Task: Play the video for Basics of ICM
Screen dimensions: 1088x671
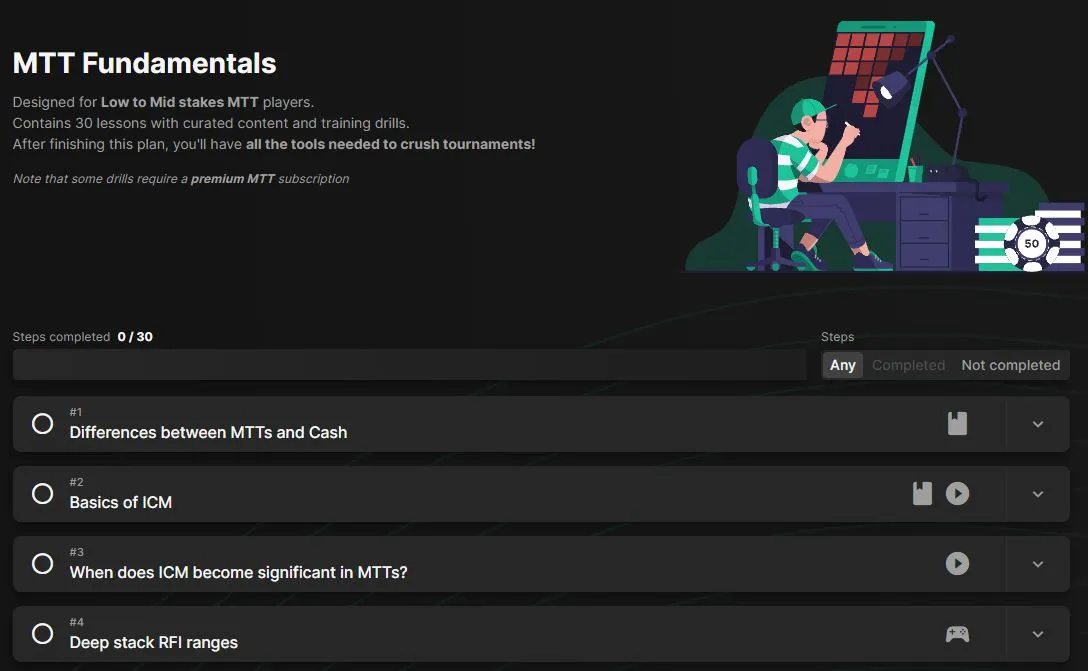Action: coord(958,493)
